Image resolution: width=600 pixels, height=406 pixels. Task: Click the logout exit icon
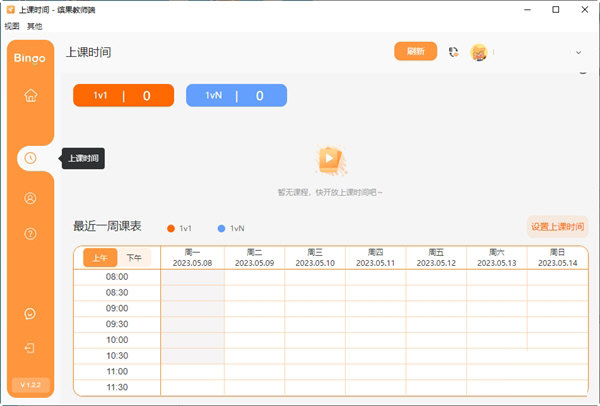30,348
